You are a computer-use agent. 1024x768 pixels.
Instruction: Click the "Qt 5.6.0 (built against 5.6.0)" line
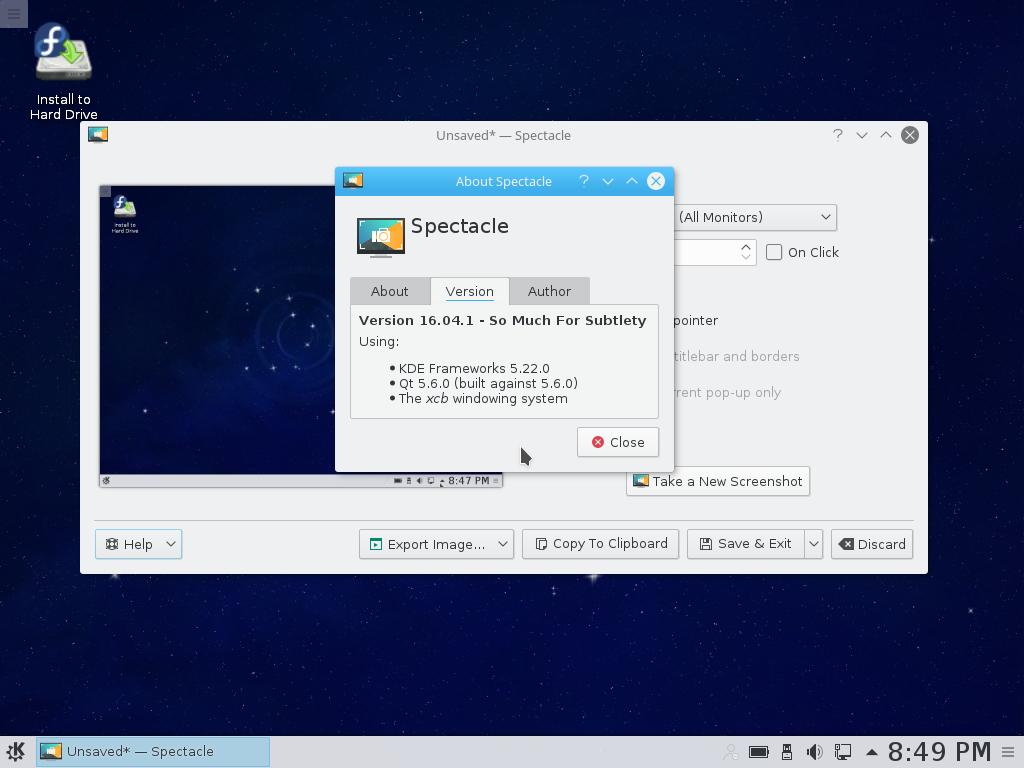click(x=488, y=383)
